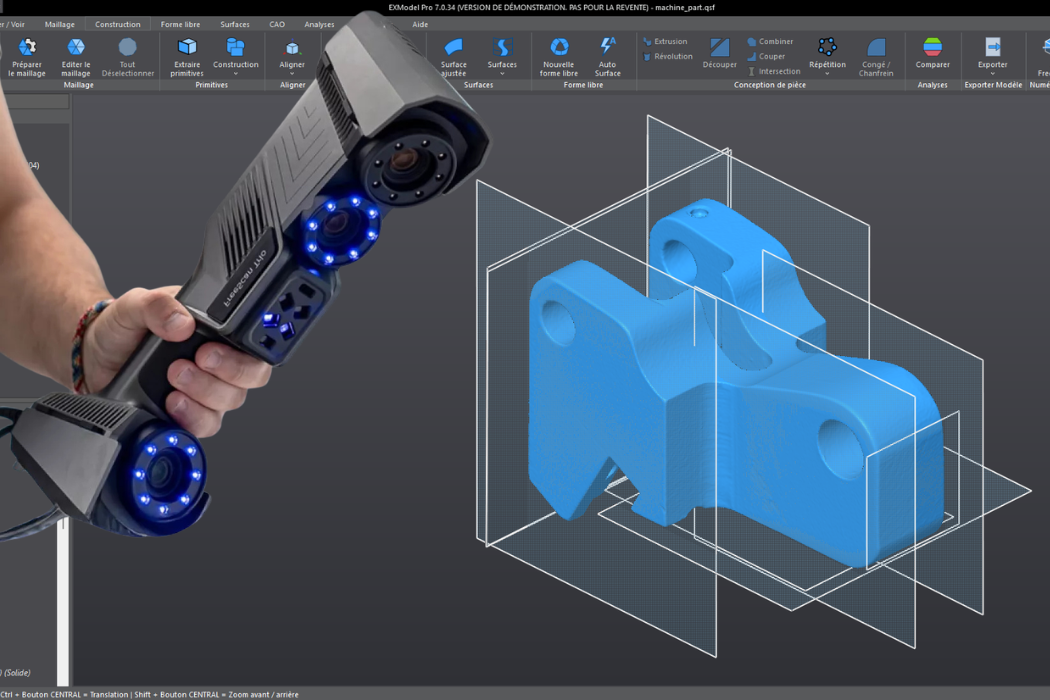Run the Auto Surface tool

[x=607, y=57]
